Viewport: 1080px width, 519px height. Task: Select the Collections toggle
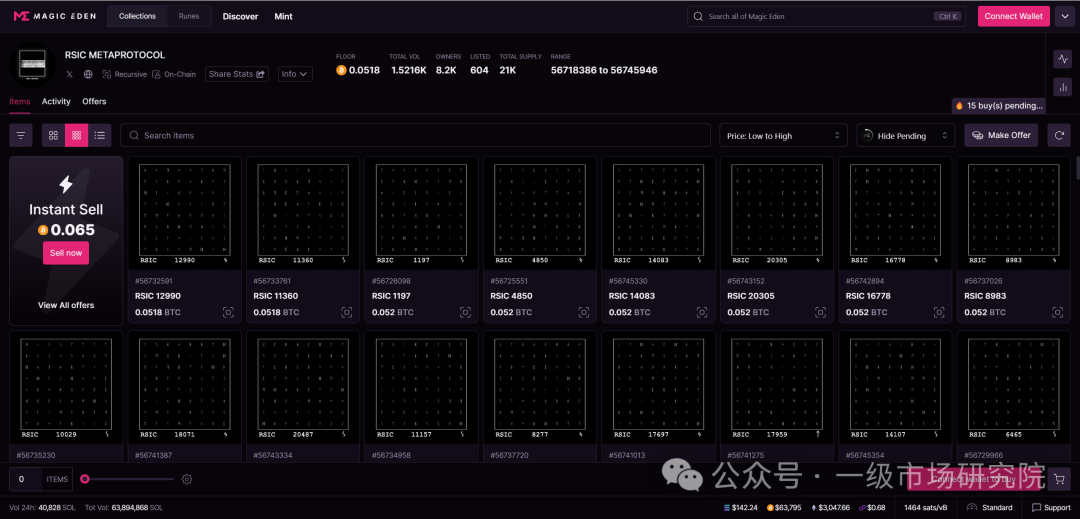click(x=137, y=16)
